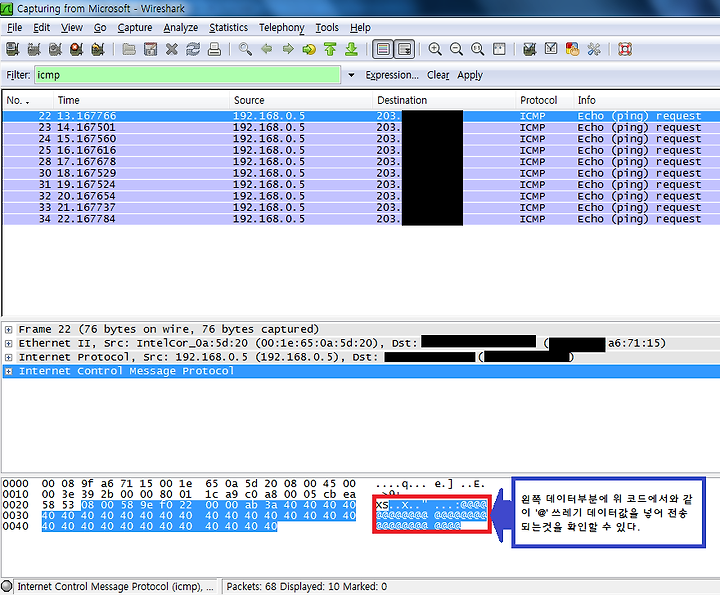The image size is (720, 595).
Task: Find a packet magnifier icon
Action: pos(245,49)
